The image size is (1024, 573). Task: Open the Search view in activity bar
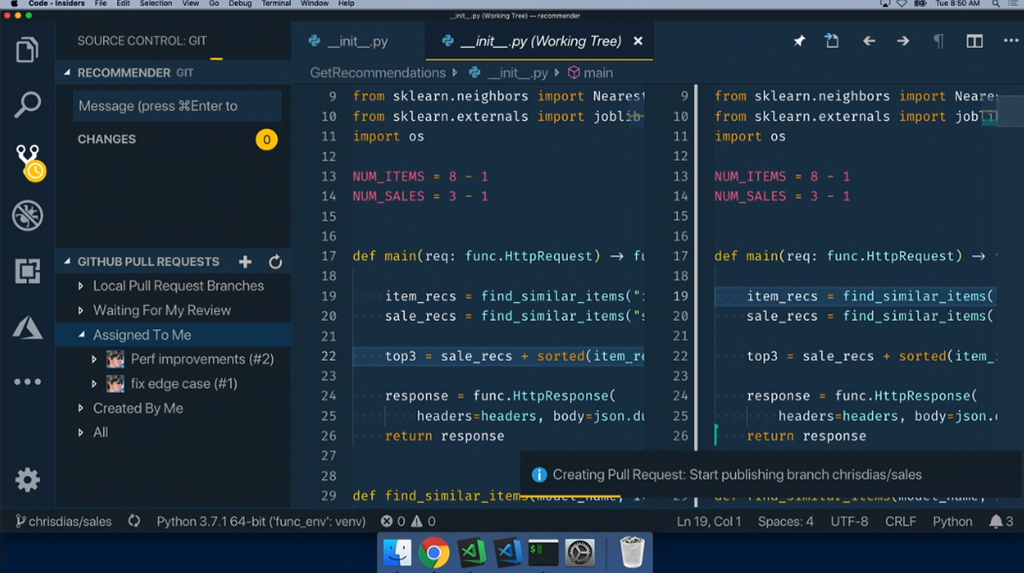point(27,104)
